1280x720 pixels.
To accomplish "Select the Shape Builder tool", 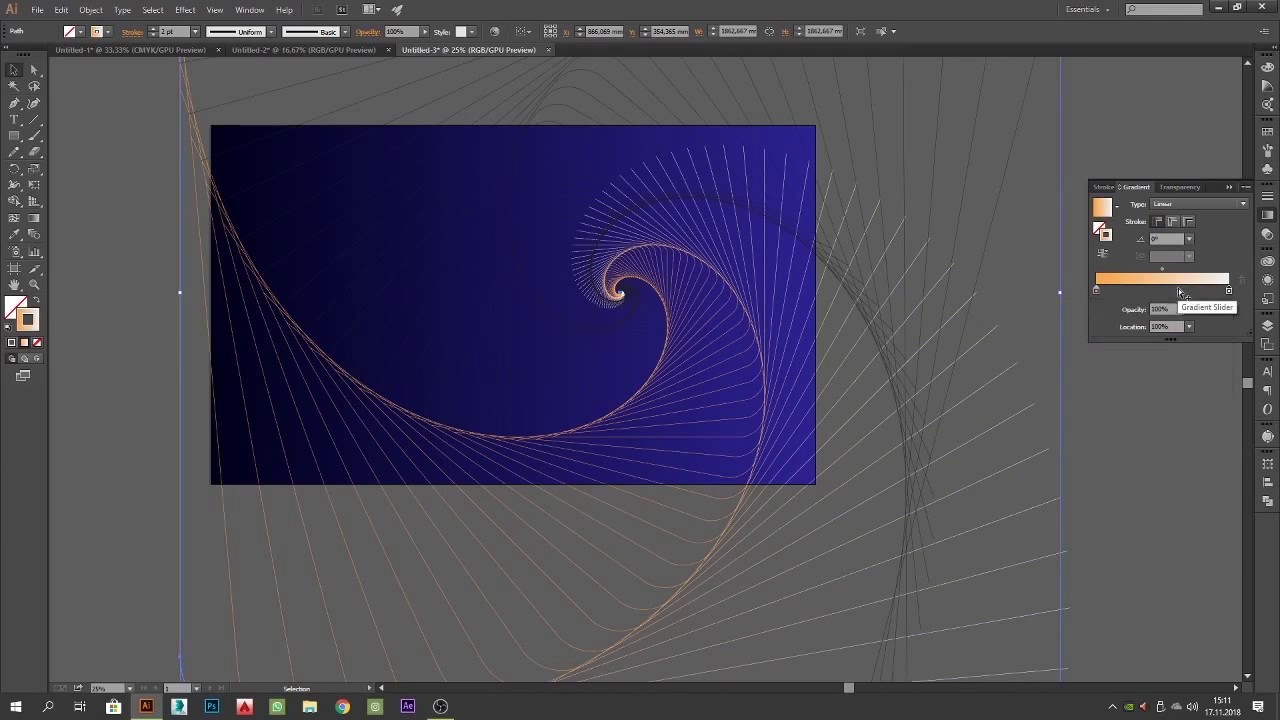I will [x=14, y=202].
